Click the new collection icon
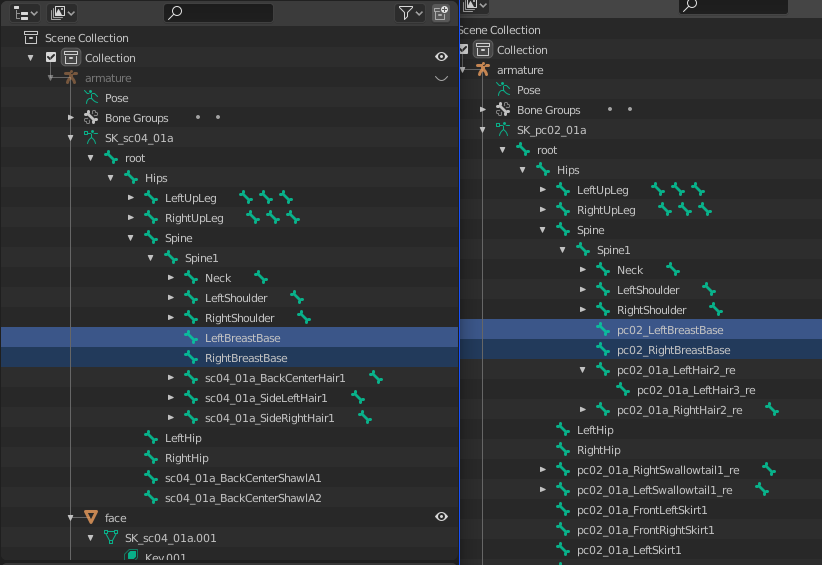The image size is (822, 565). tap(441, 13)
